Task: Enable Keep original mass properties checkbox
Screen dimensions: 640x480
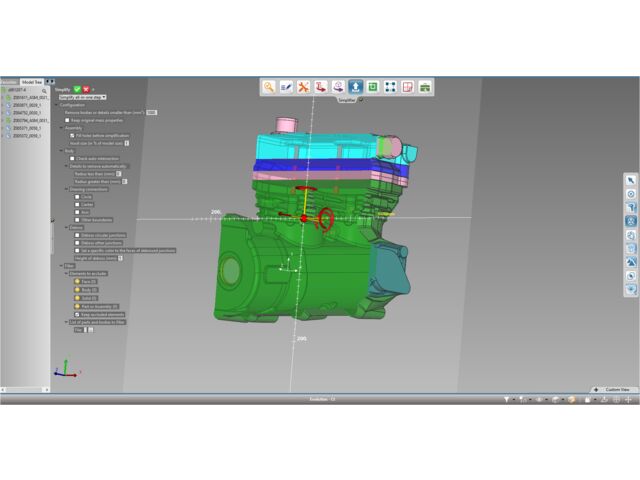Action: [68, 120]
